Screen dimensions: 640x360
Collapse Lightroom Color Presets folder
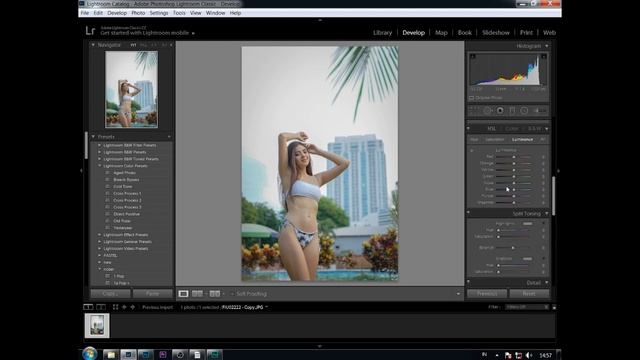click(100, 166)
